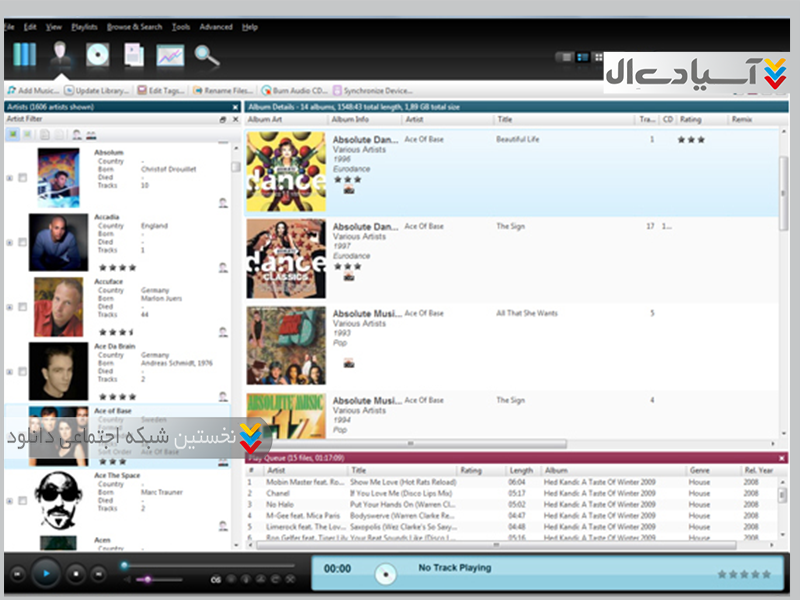Toggle the checkbox for Ace Da Brain

point(22,372)
